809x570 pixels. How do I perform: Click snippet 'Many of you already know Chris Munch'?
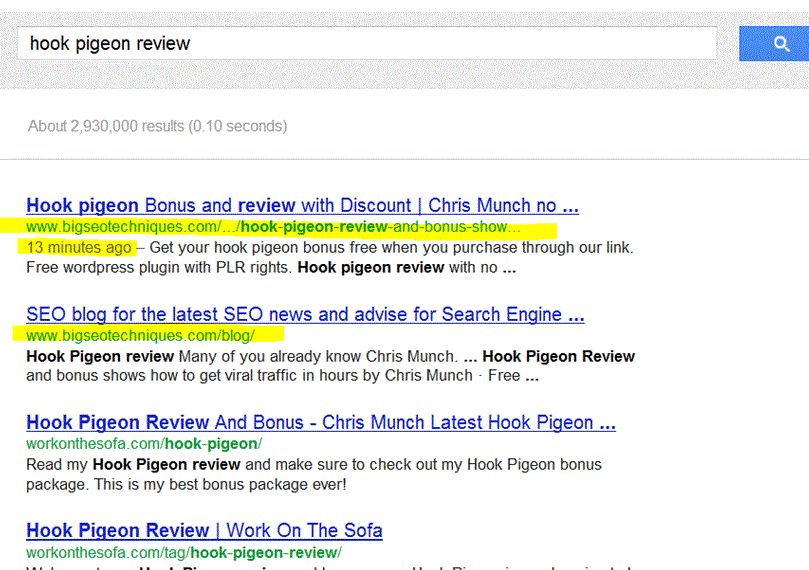(318, 356)
